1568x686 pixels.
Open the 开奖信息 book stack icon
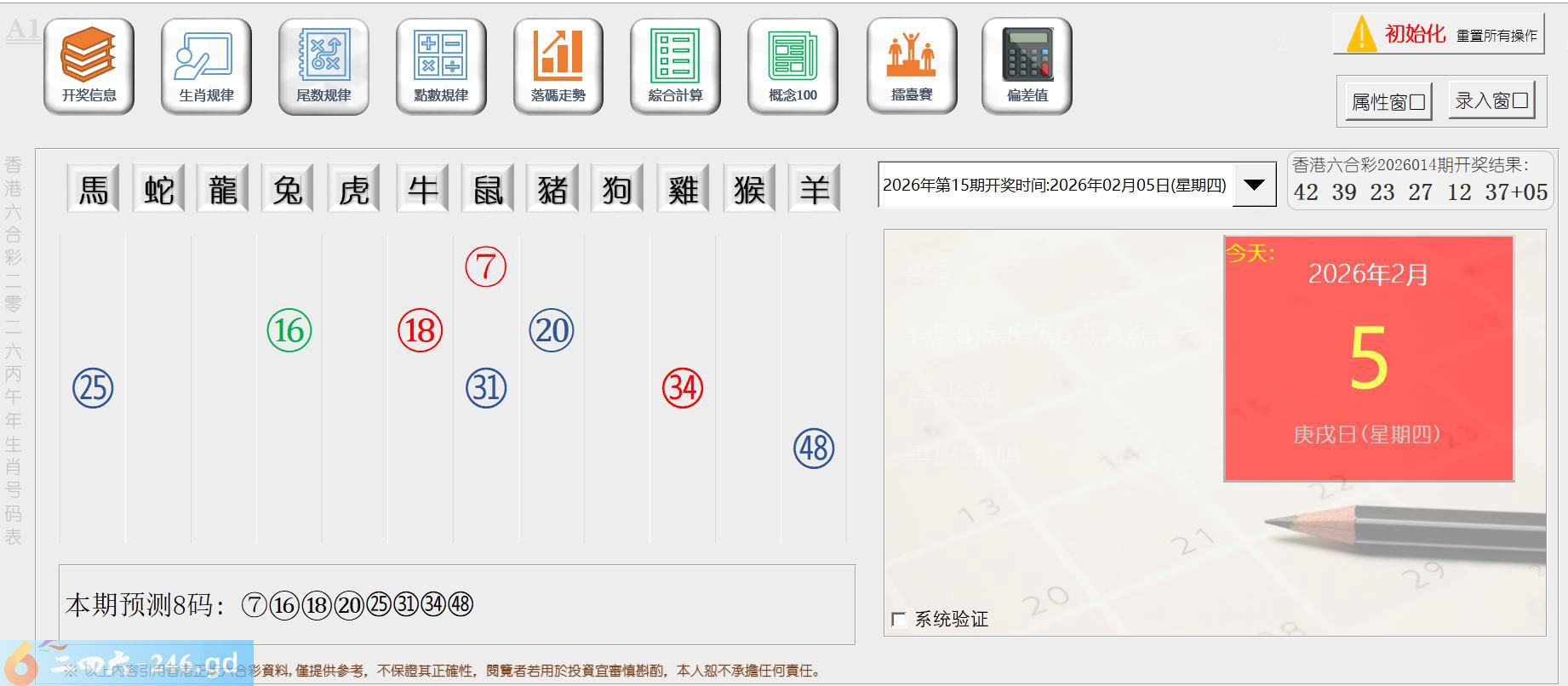point(89,66)
